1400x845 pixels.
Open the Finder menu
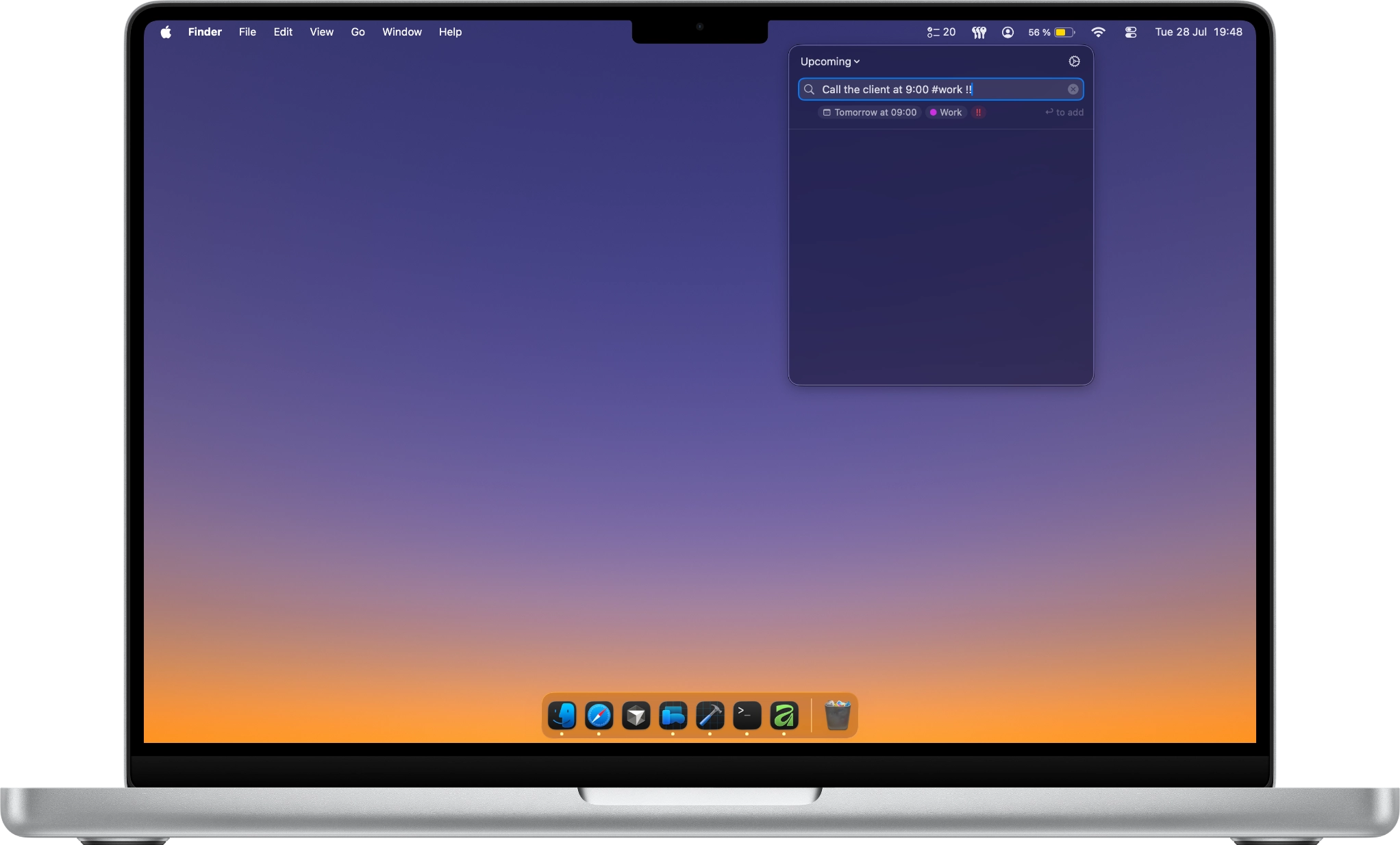click(x=205, y=32)
